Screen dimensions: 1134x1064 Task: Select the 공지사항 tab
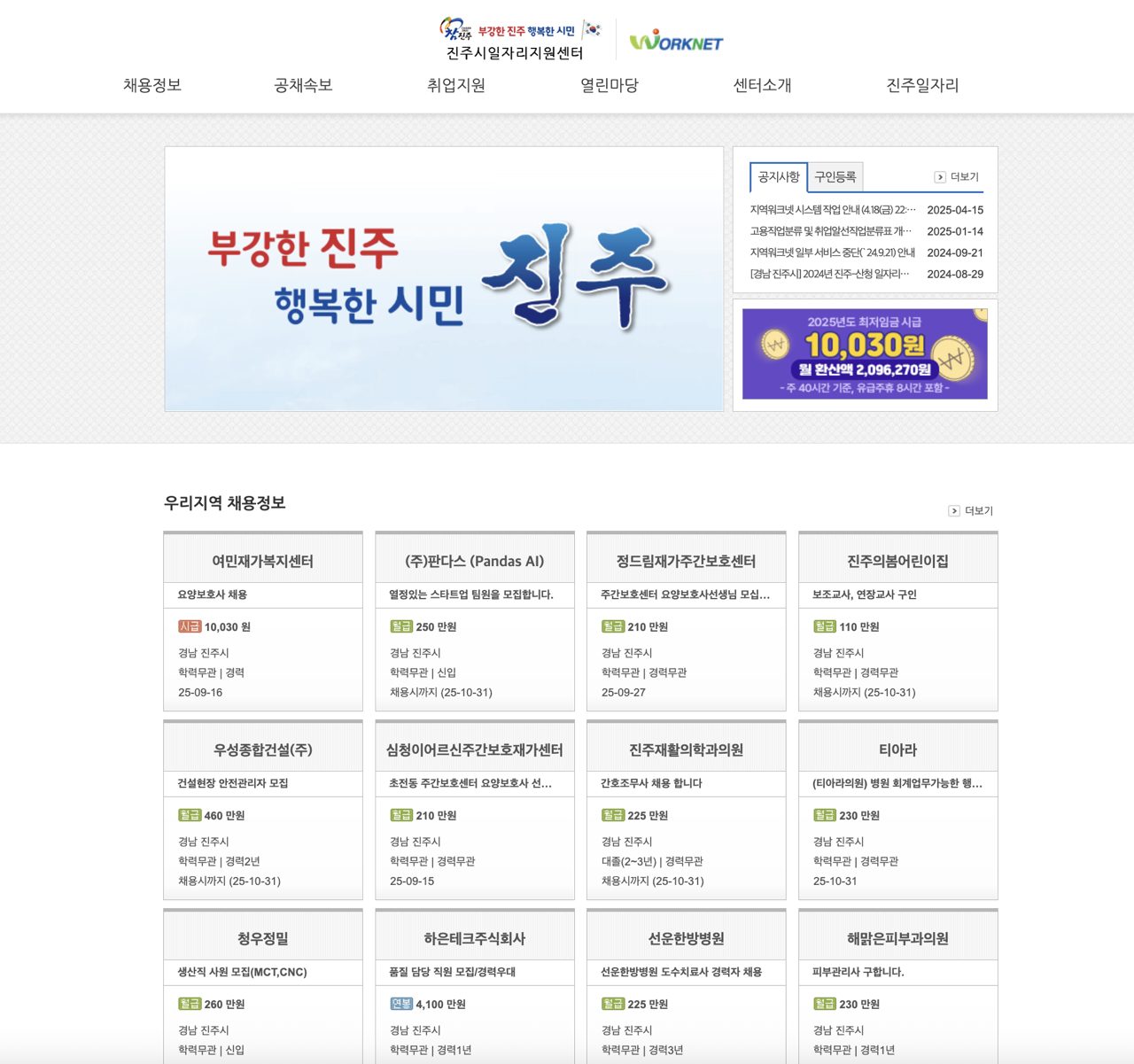pyautogui.click(x=778, y=177)
